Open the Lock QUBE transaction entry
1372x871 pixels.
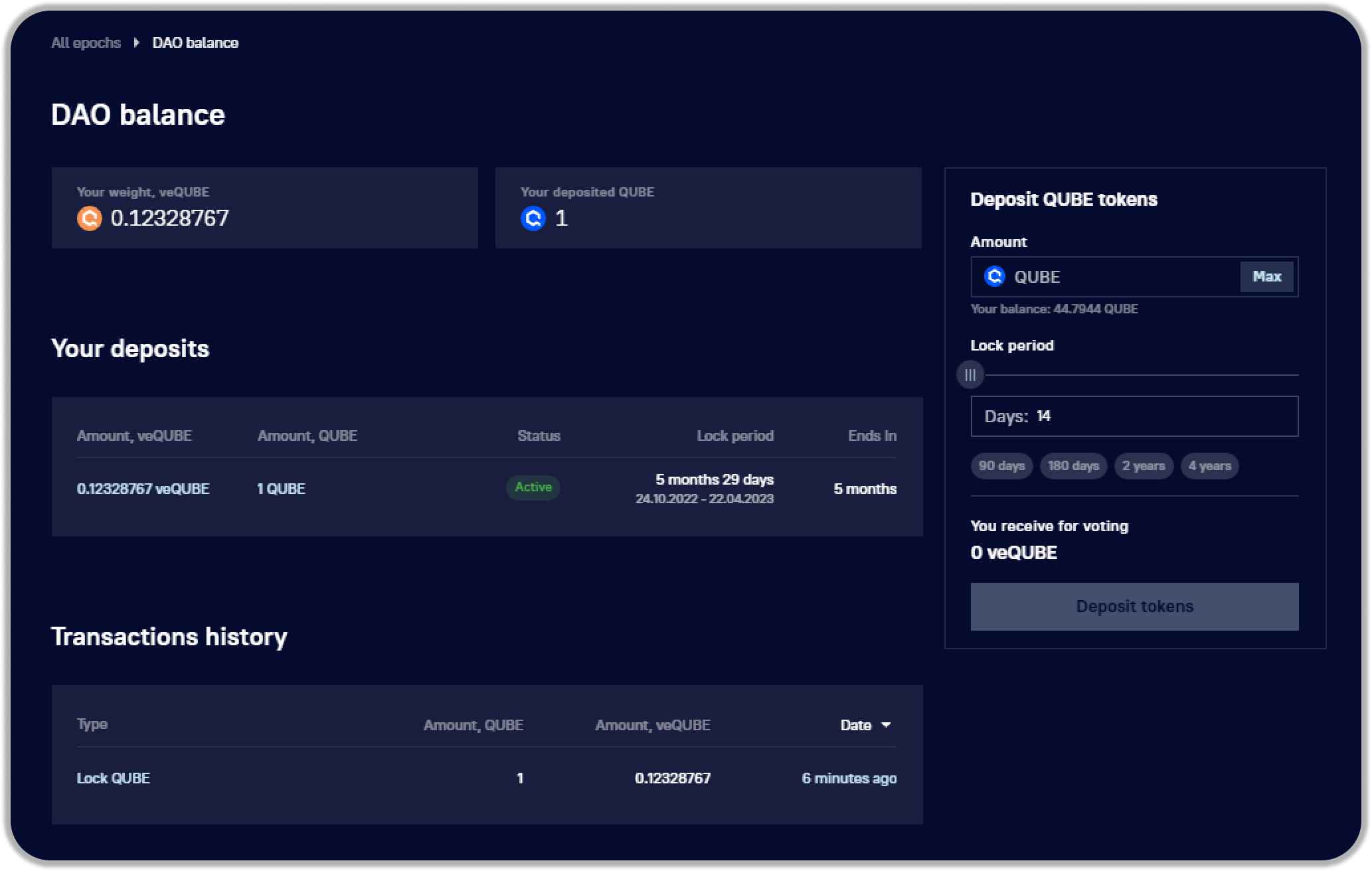point(114,778)
